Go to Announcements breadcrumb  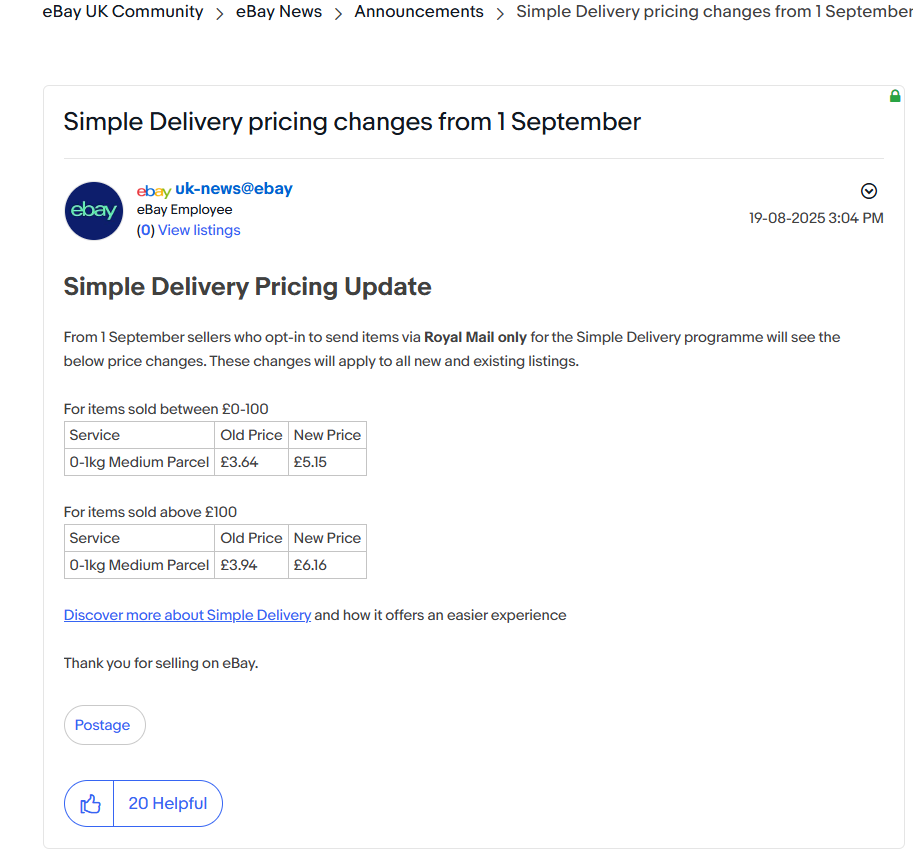(419, 12)
